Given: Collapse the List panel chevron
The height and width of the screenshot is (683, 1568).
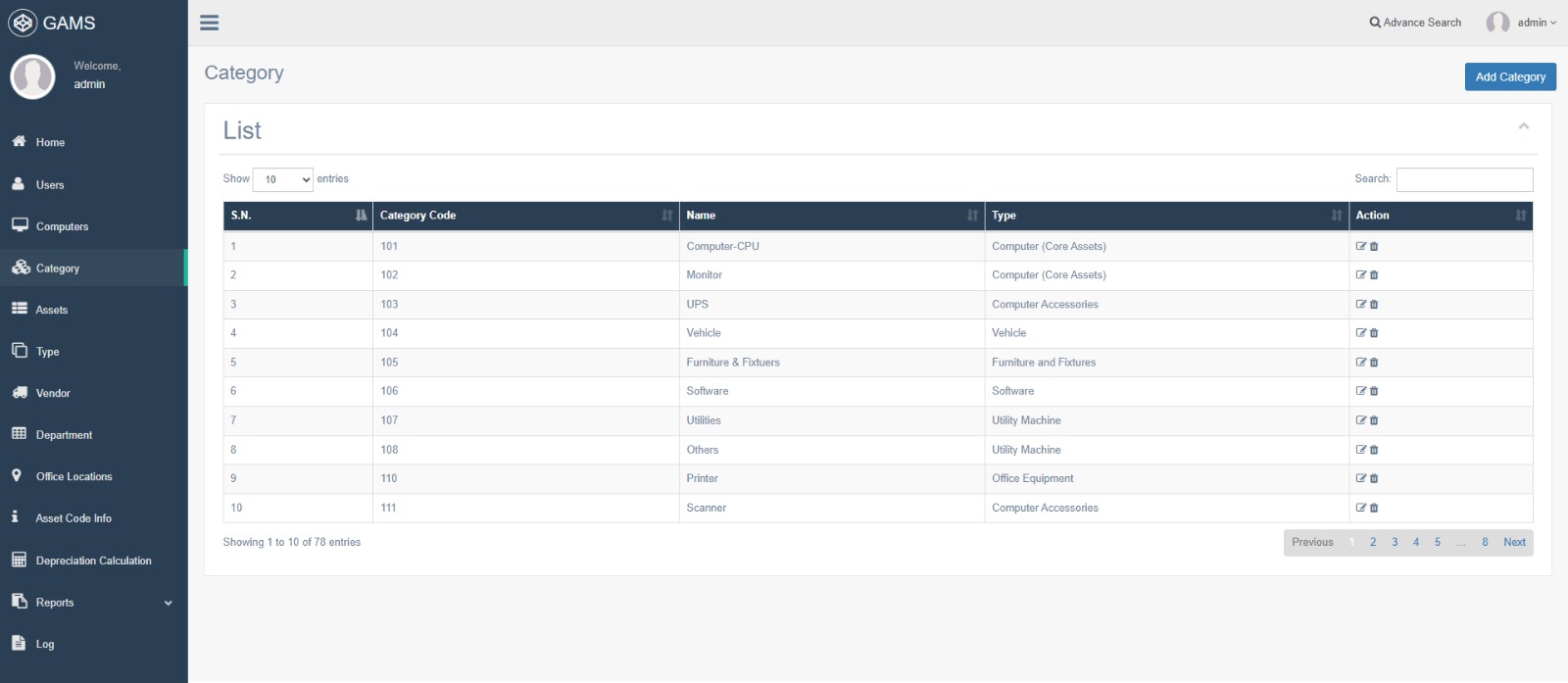Looking at the screenshot, I should click(x=1523, y=126).
